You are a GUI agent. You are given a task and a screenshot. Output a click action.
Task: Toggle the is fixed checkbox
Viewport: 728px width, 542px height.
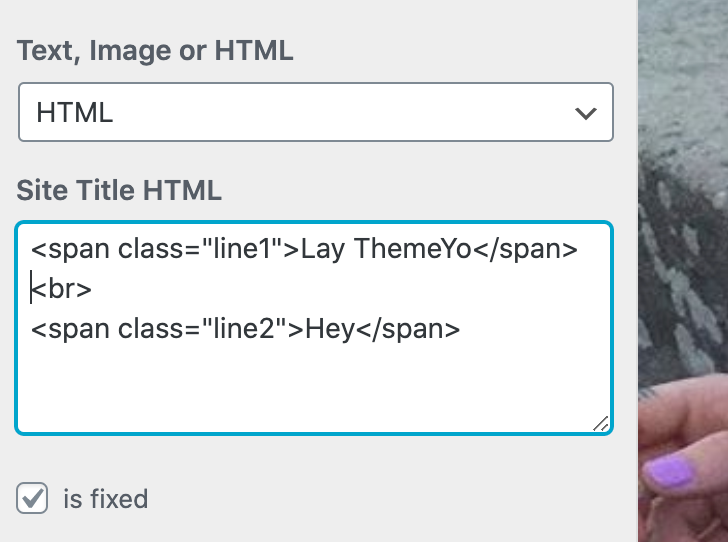click(32, 498)
